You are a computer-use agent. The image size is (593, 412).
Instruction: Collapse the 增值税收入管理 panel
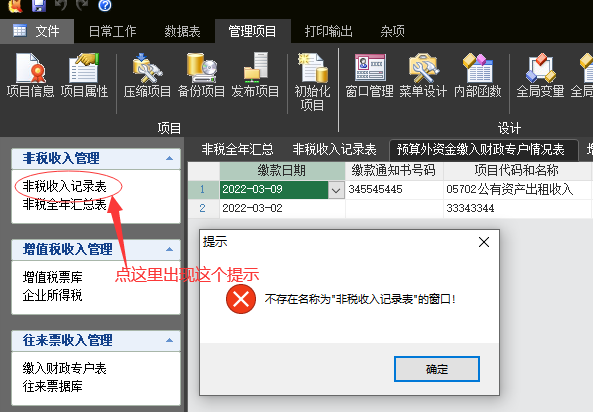[169, 249]
